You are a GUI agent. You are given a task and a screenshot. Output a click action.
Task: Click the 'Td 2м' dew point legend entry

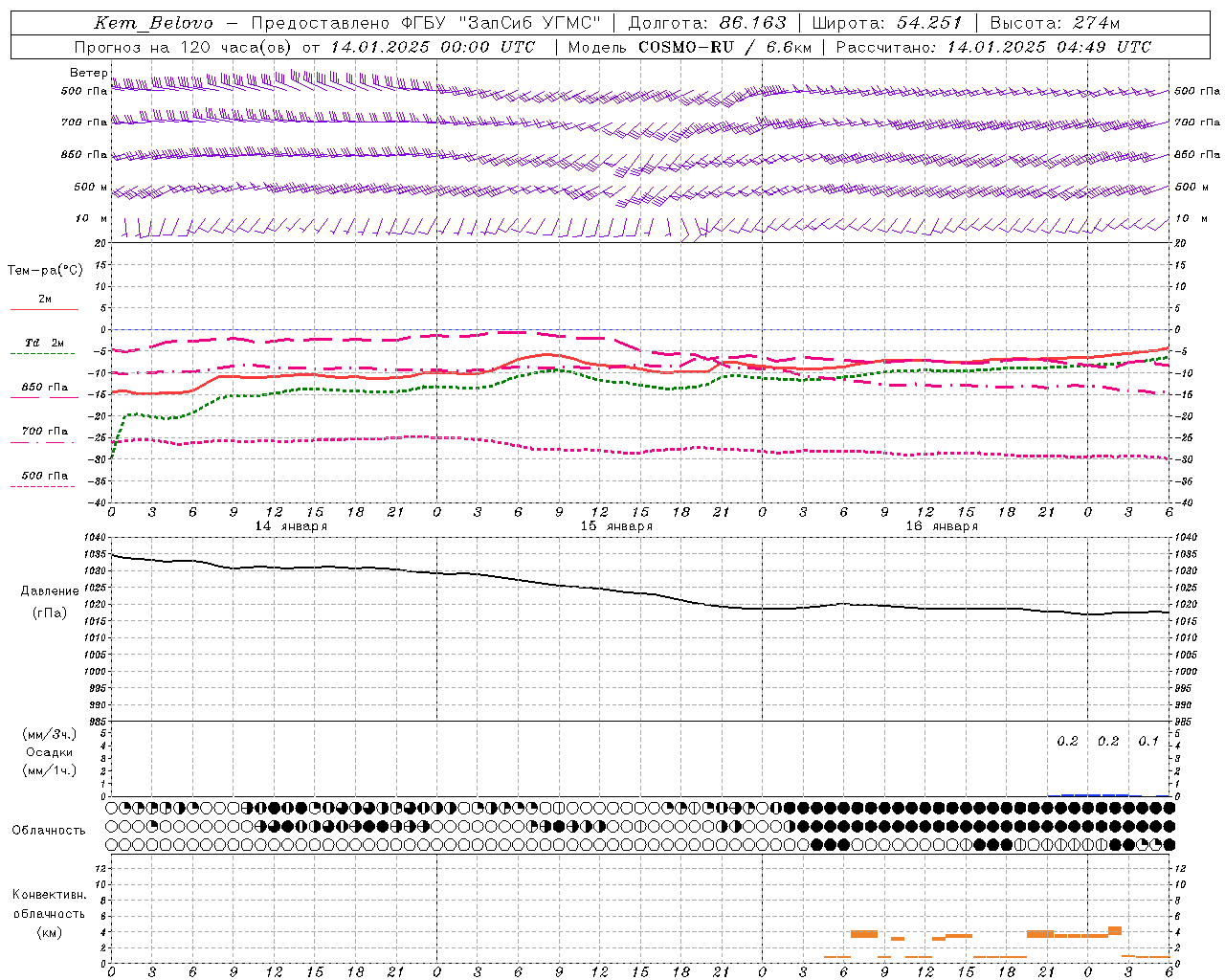tap(45, 343)
